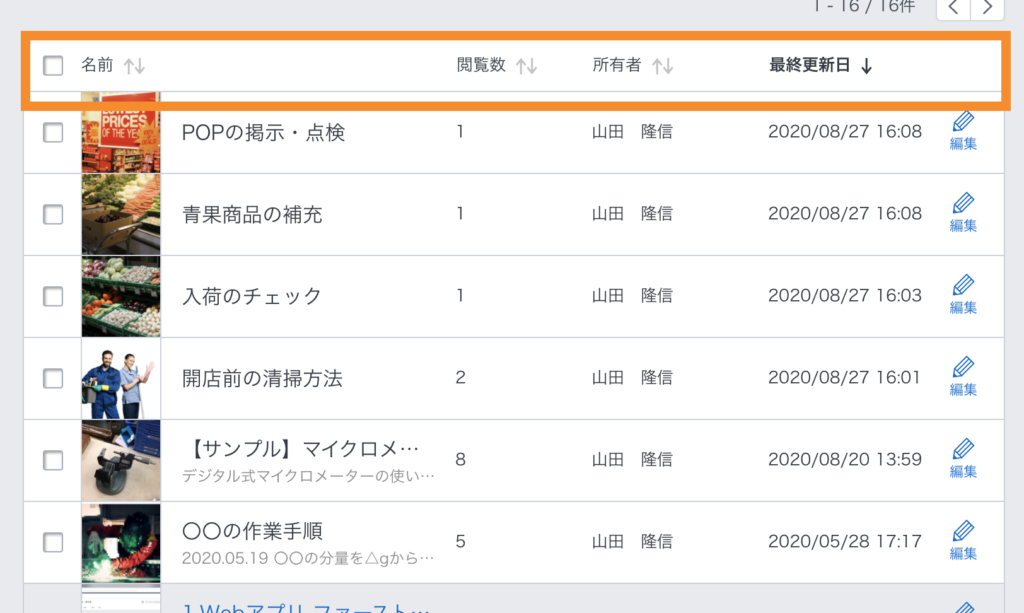Open editor for 〇〇の作業手順
The image size is (1024, 613).
point(963,540)
